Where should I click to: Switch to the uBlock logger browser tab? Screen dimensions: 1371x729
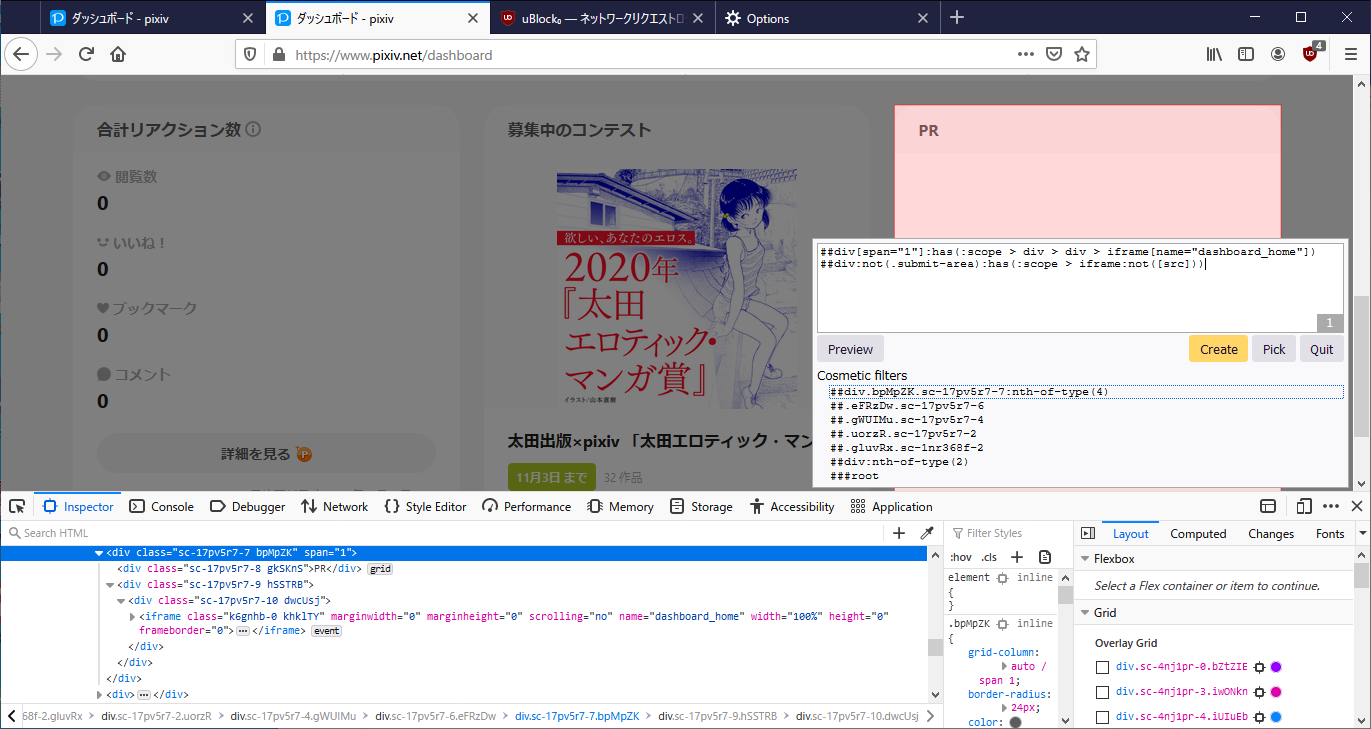[x=603, y=18]
